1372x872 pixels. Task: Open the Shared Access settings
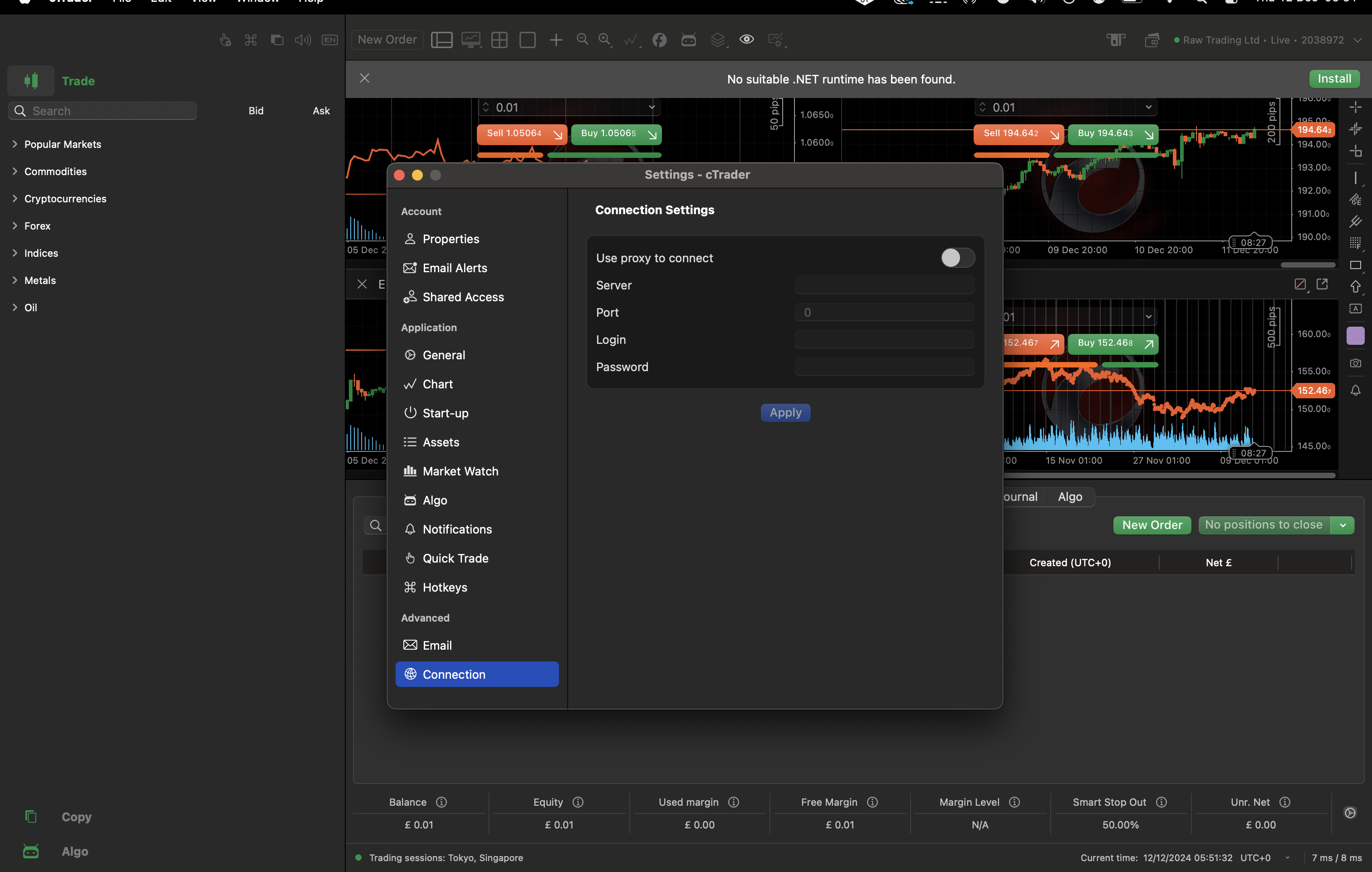click(477, 297)
